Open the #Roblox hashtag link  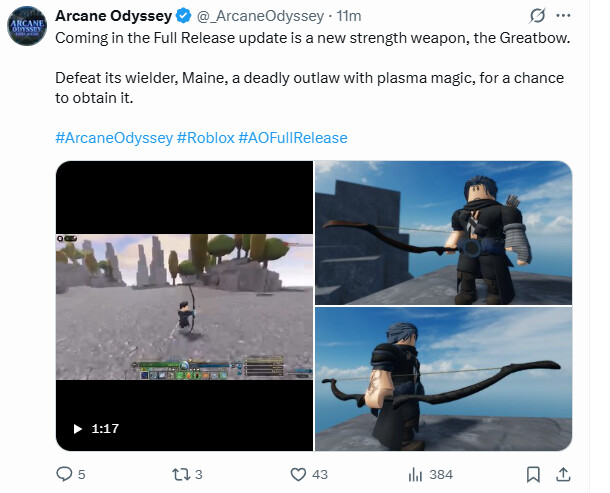(x=205, y=138)
